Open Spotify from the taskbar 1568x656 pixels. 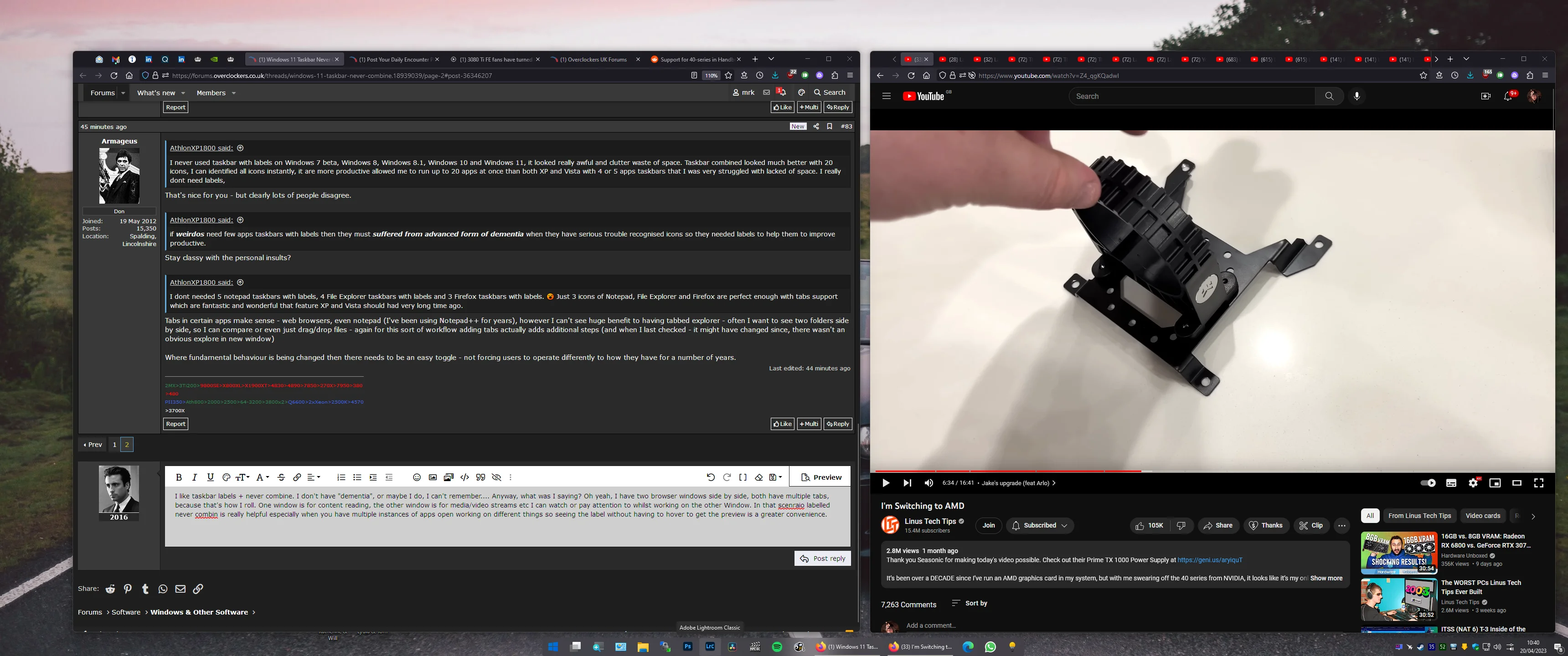click(777, 647)
